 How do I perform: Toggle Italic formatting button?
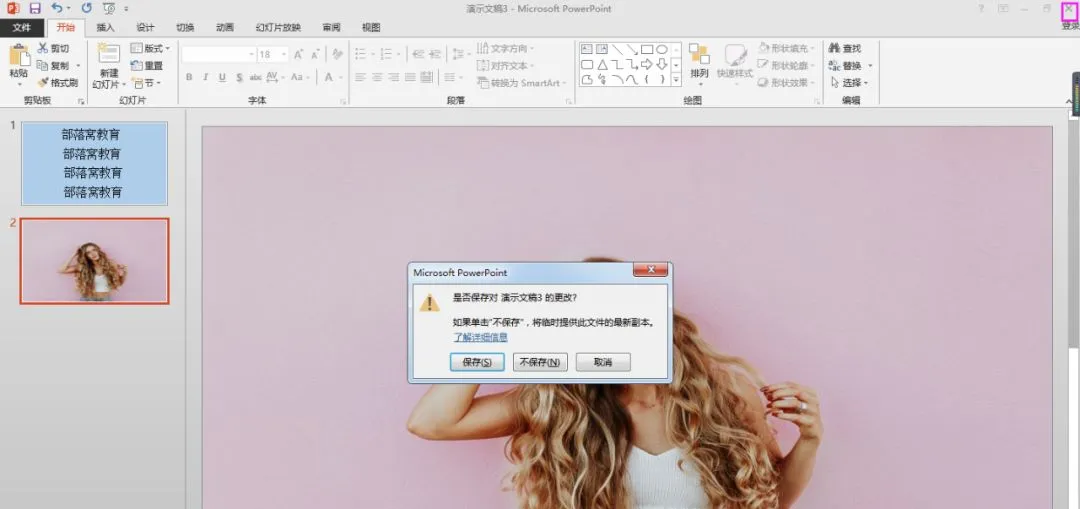tap(205, 77)
